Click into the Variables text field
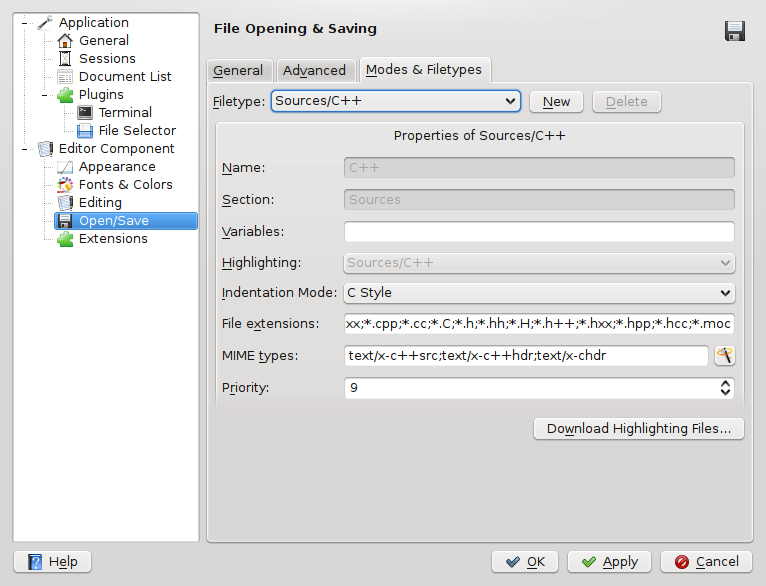Screen dimensions: 766x586 pos(539,232)
